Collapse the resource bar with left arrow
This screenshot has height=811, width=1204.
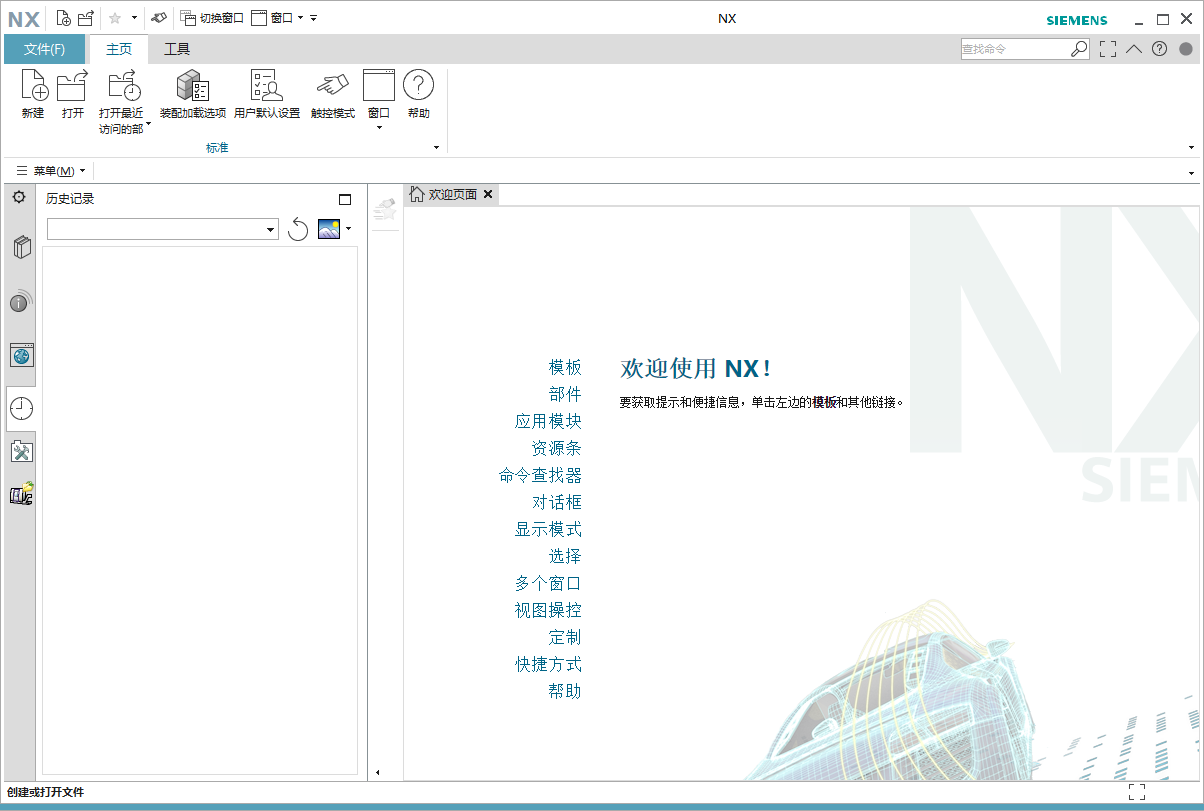[x=378, y=772]
